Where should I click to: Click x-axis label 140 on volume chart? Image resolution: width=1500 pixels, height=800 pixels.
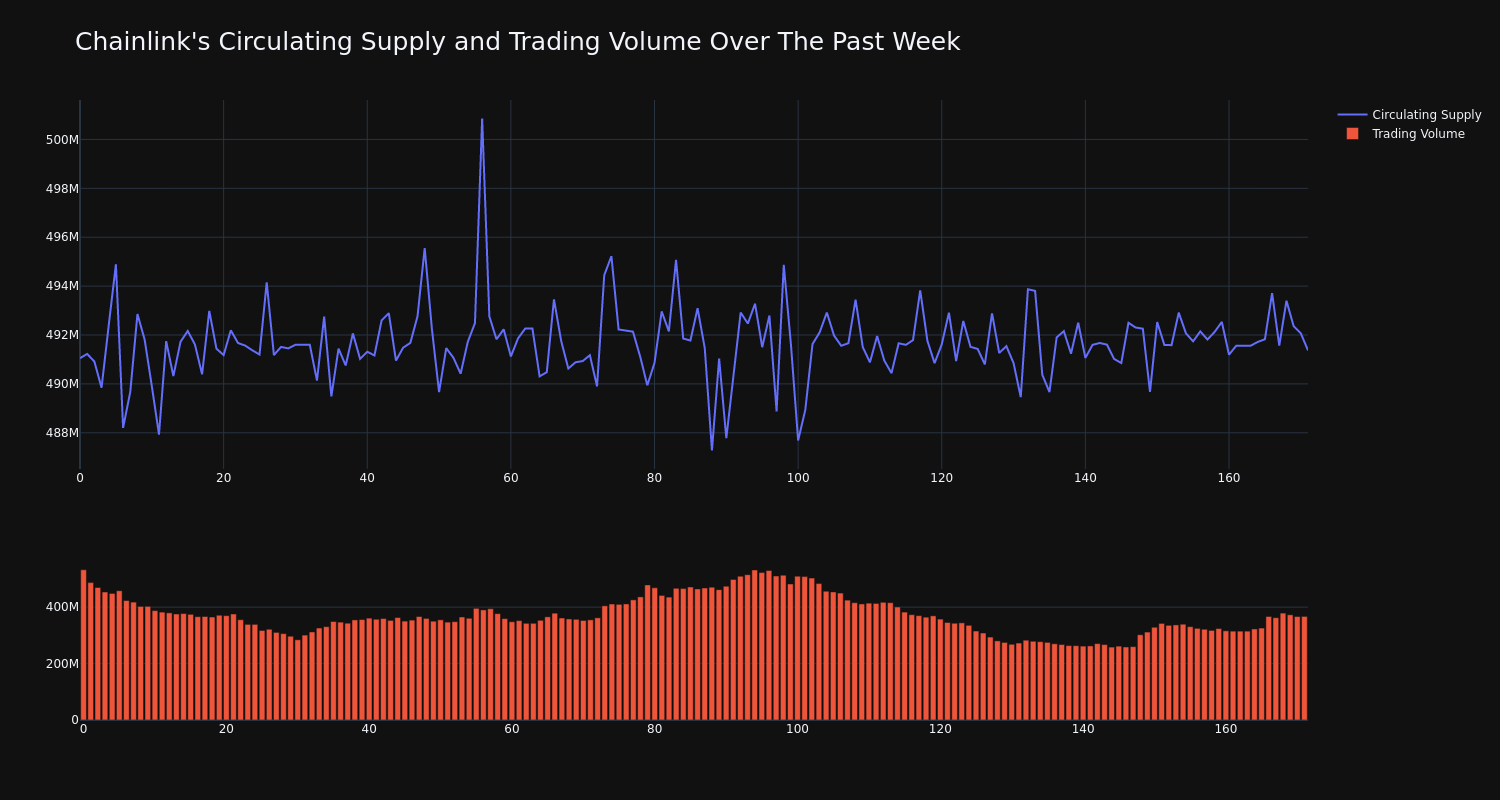pos(1083,729)
